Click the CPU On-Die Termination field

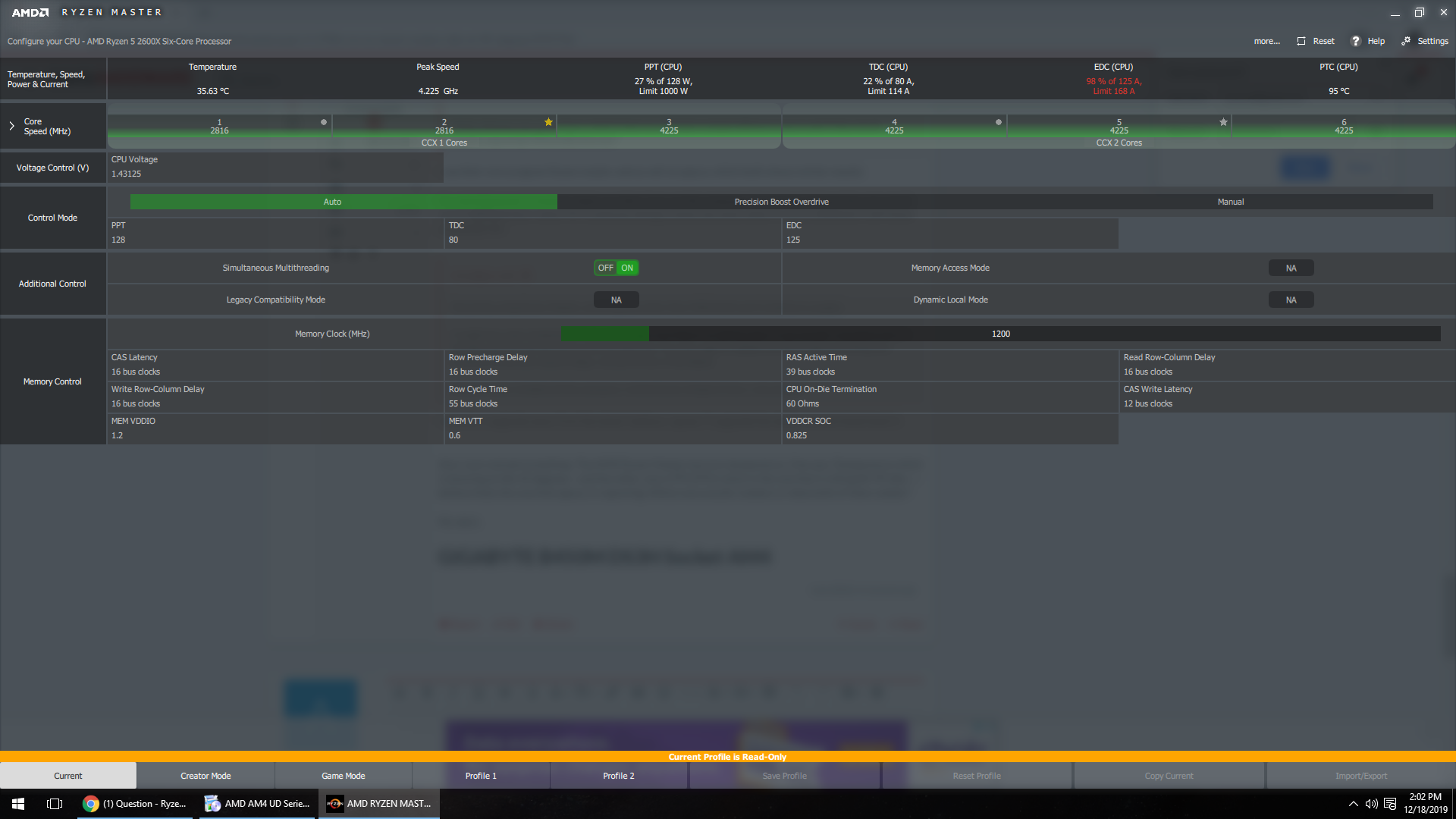tap(950, 397)
